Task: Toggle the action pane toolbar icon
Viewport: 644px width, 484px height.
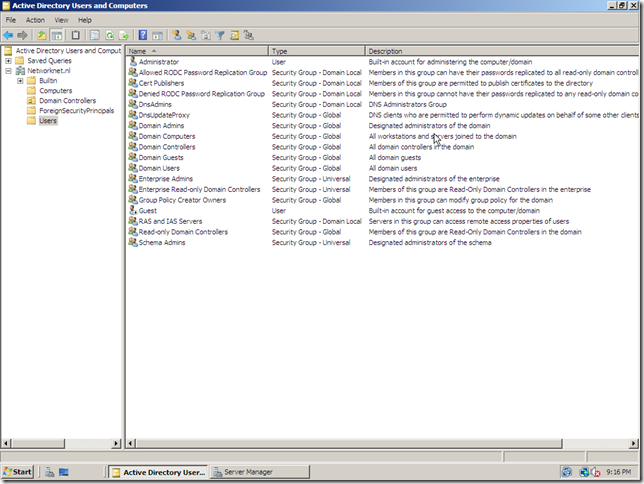Action: 157,35
